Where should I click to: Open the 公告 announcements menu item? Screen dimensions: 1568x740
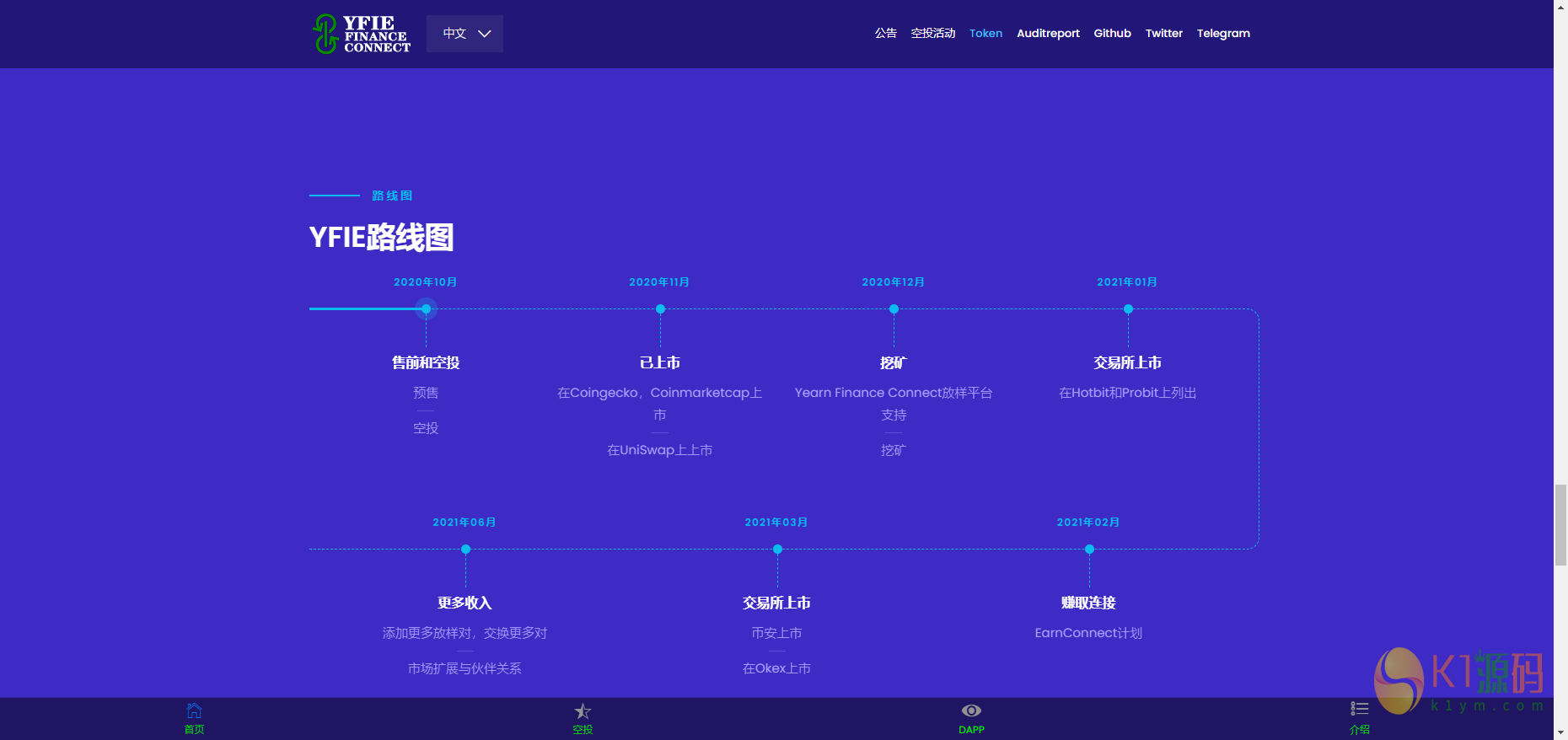(x=885, y=34)
